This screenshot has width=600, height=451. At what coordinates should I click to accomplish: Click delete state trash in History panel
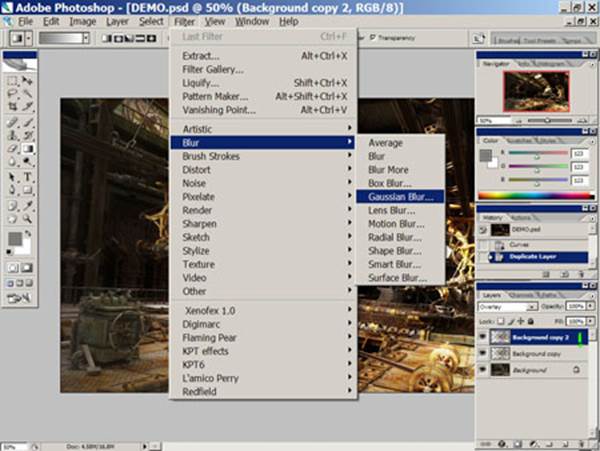click(x=581, y=274)
